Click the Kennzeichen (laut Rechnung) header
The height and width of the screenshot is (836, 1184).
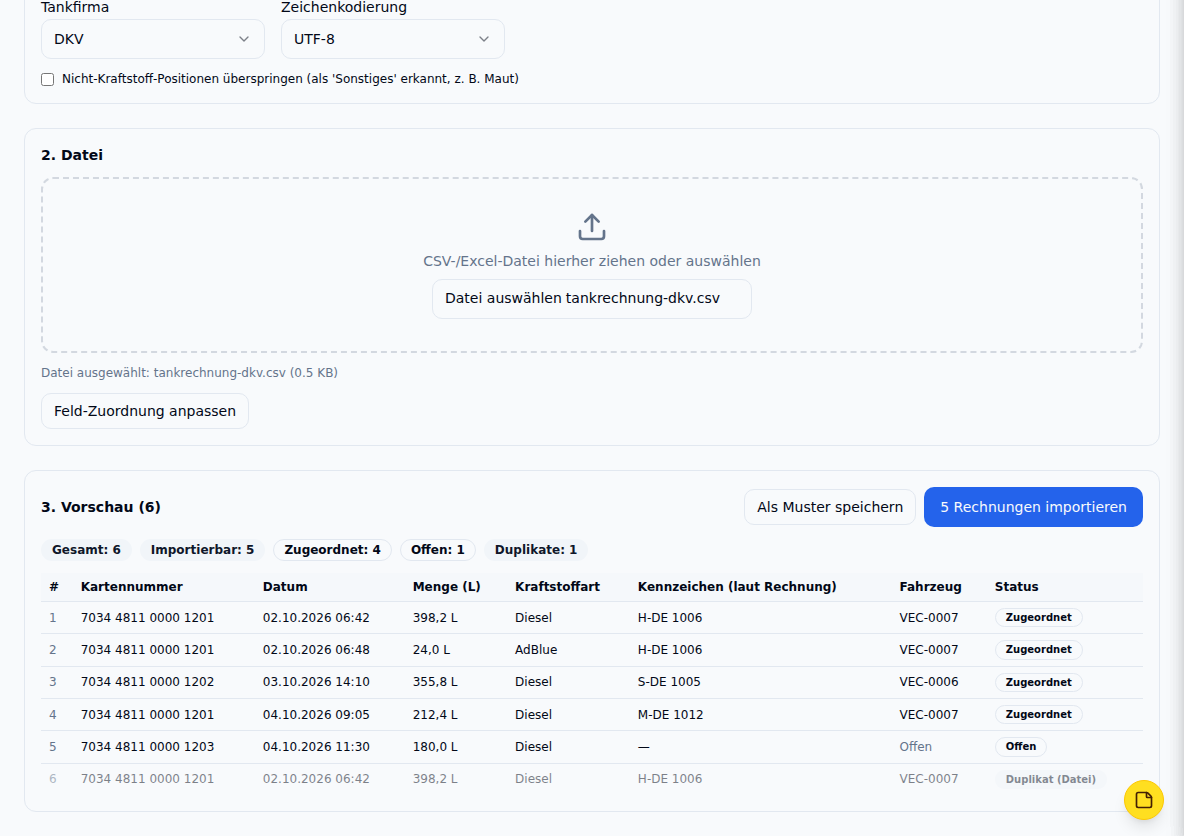click(x=737, y=587)
